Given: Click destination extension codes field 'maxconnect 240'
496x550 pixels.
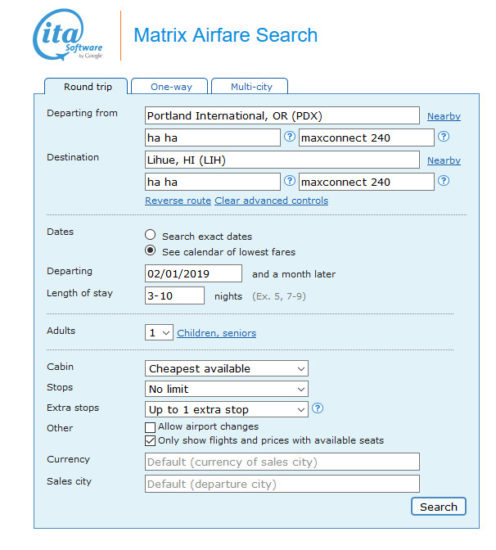Looking at the screenshot, I should (367, 182).
